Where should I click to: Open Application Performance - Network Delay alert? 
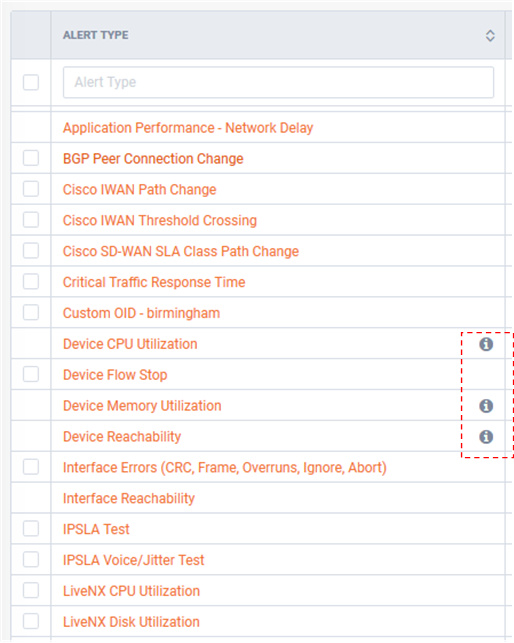coord(188,128)
